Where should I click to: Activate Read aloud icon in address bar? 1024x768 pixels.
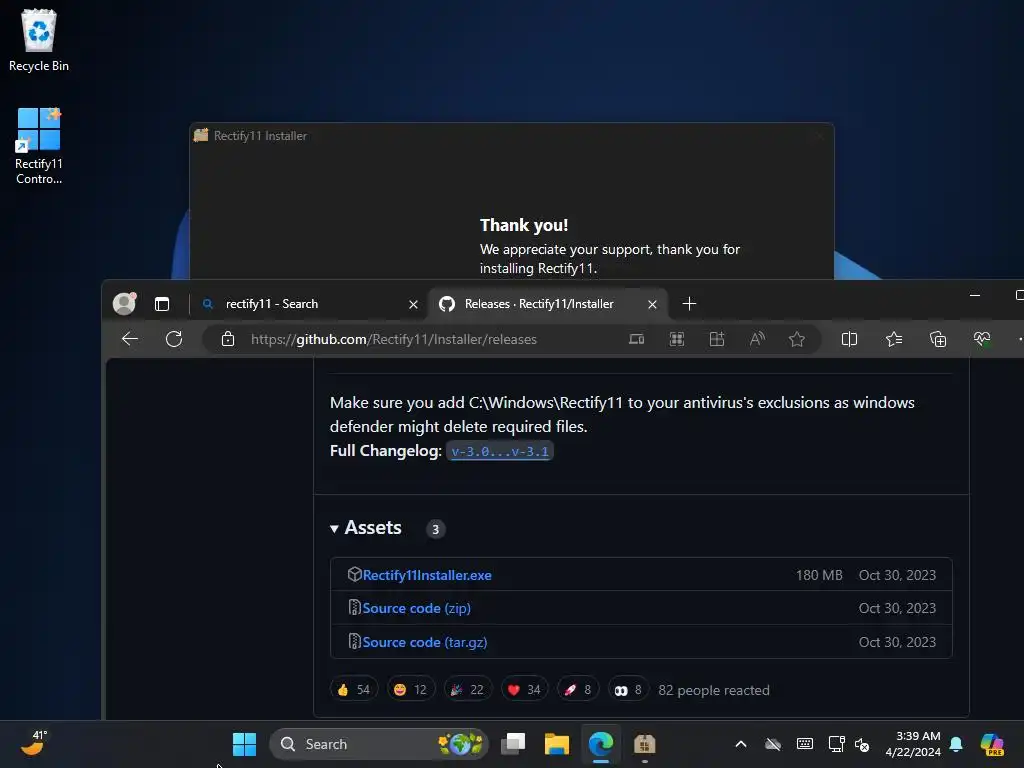tap(757, 339)
